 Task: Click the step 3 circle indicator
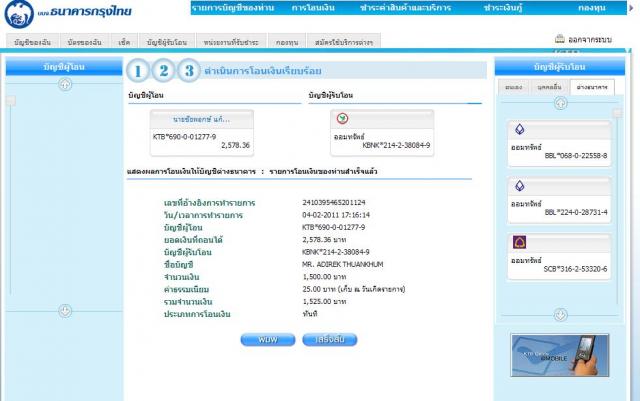[188, 71]
